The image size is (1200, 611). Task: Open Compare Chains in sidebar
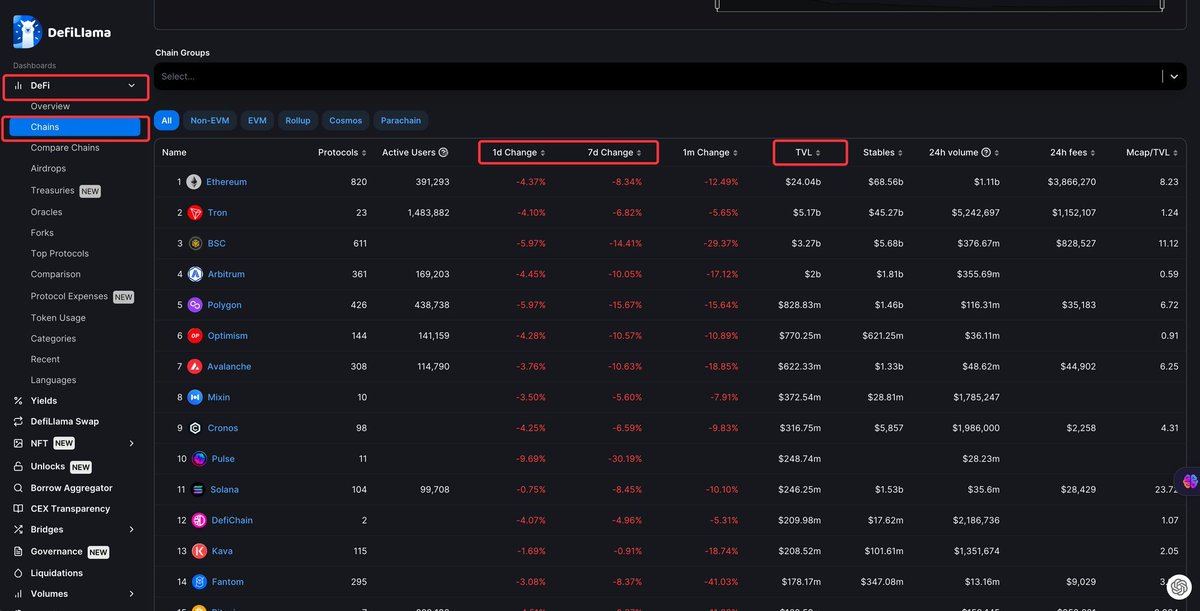[65, 148]
